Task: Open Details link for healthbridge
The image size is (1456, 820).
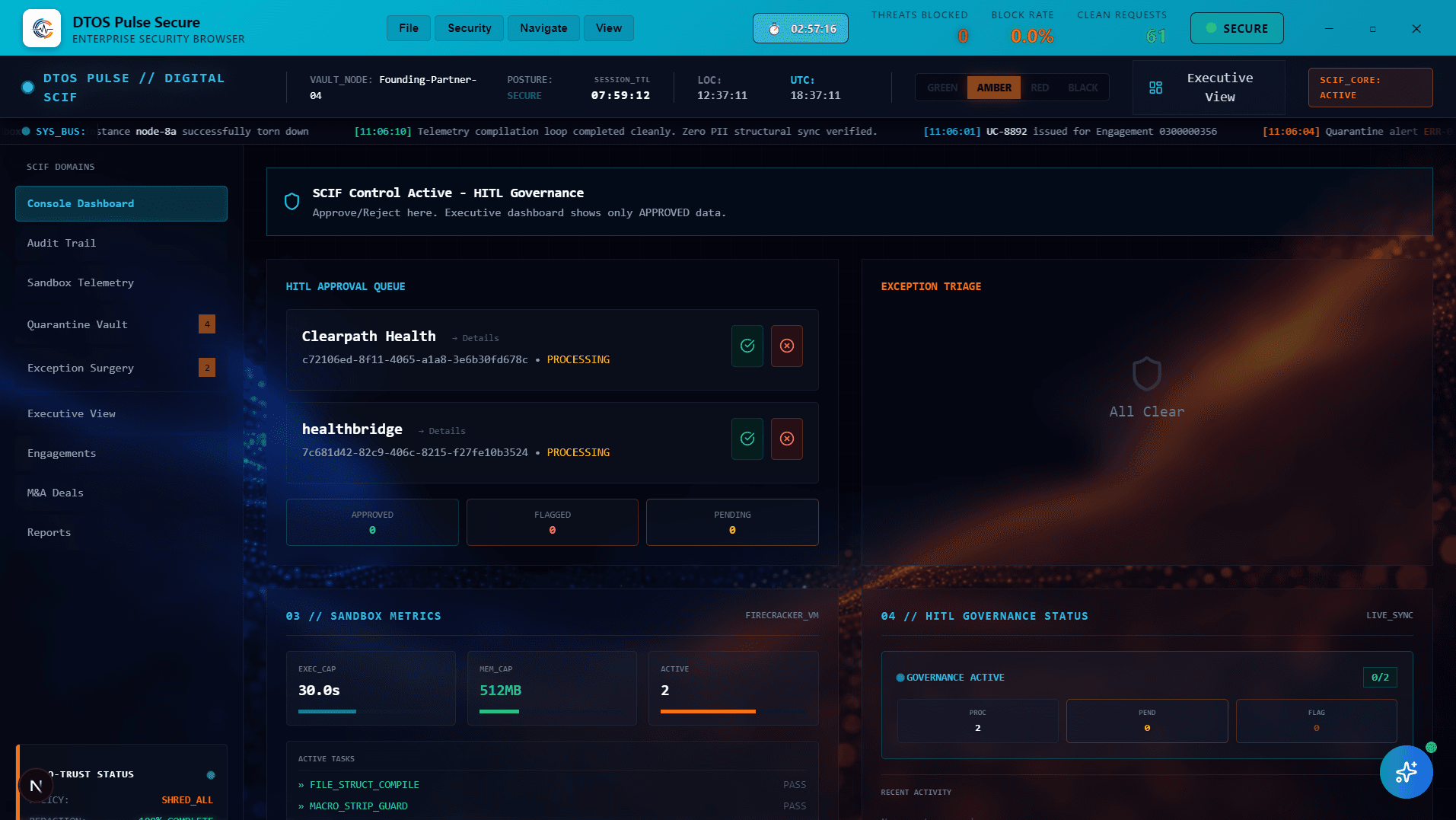Action: pos(442,431)
